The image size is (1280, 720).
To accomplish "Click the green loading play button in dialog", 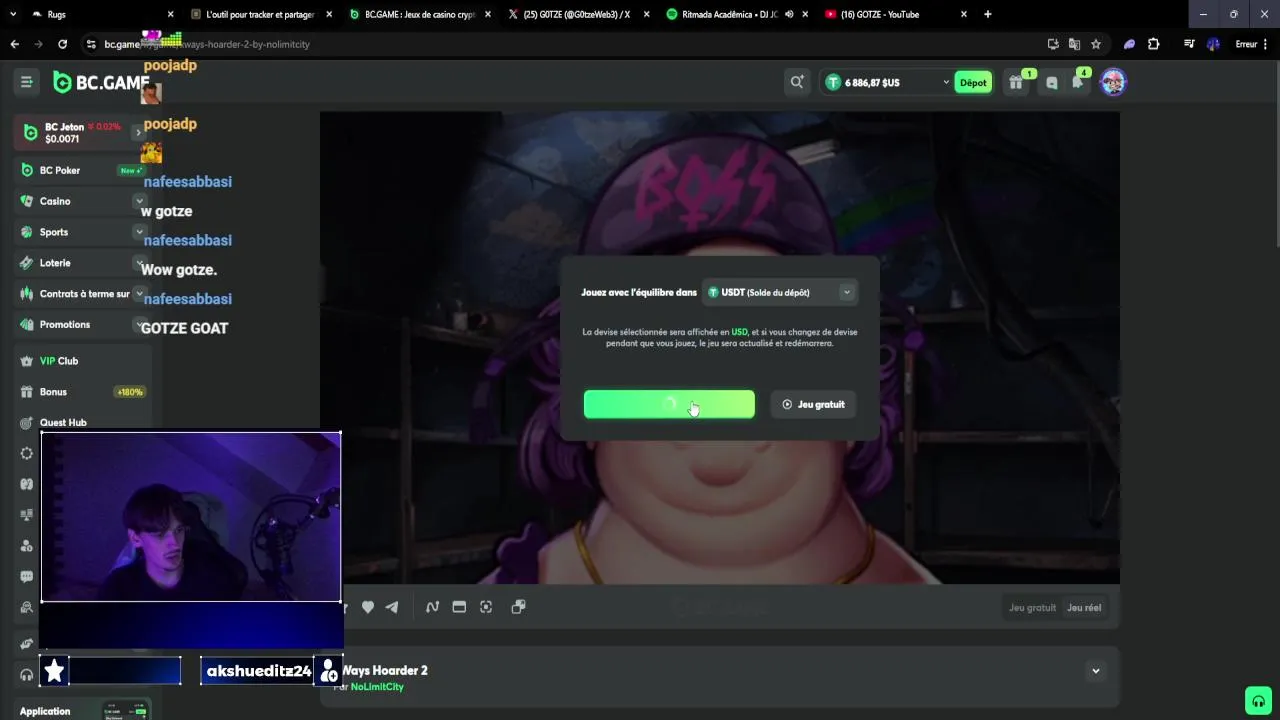I will point(669,404).
